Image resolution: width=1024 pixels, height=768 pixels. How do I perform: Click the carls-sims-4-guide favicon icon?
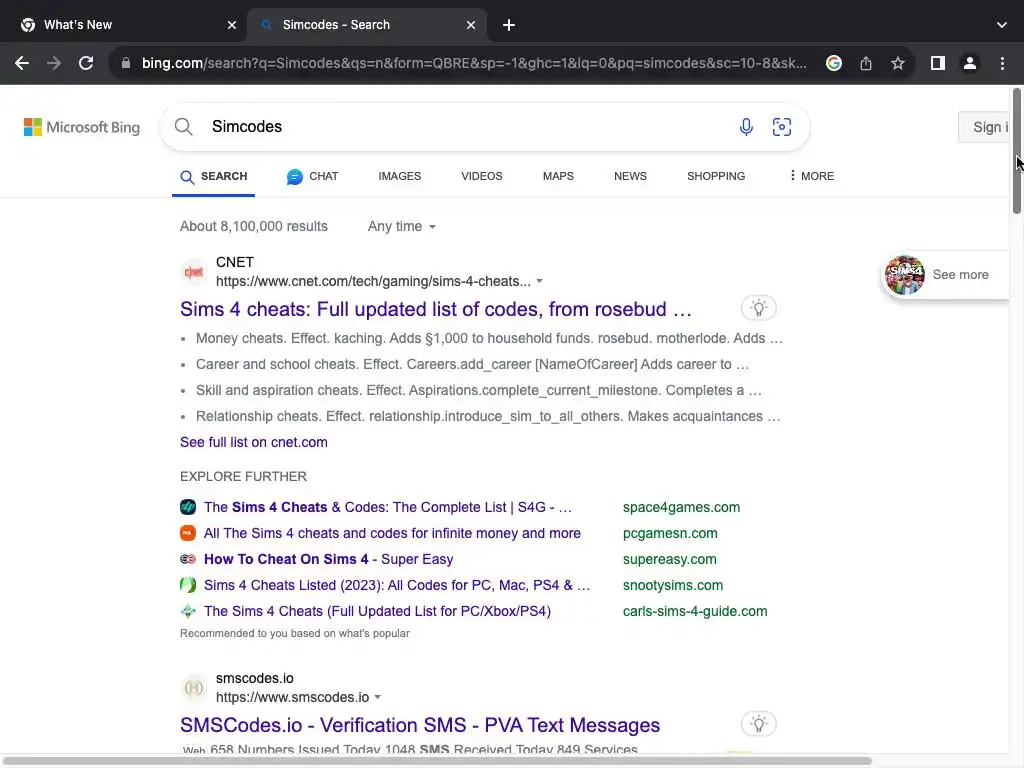188,611
